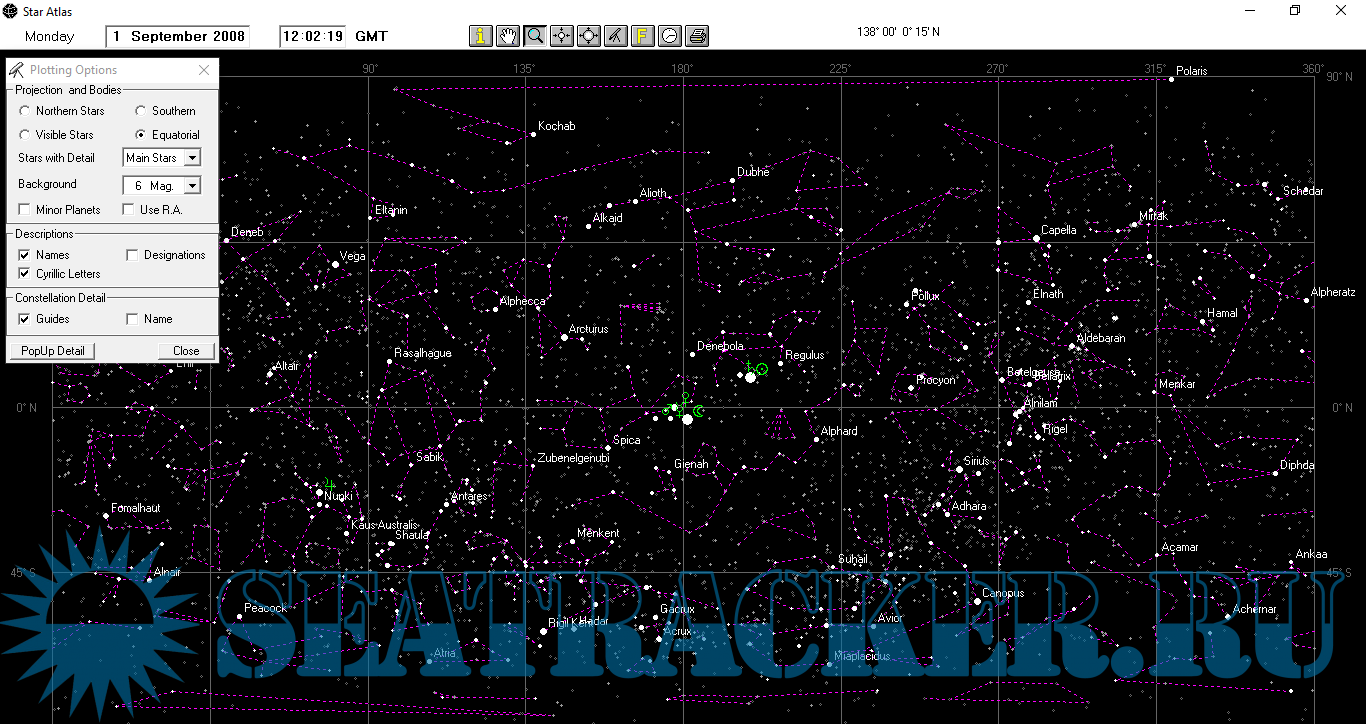1366x724 pixels.
Task: Open the telescope plotting options tool
Action: (x=616, y=36)
